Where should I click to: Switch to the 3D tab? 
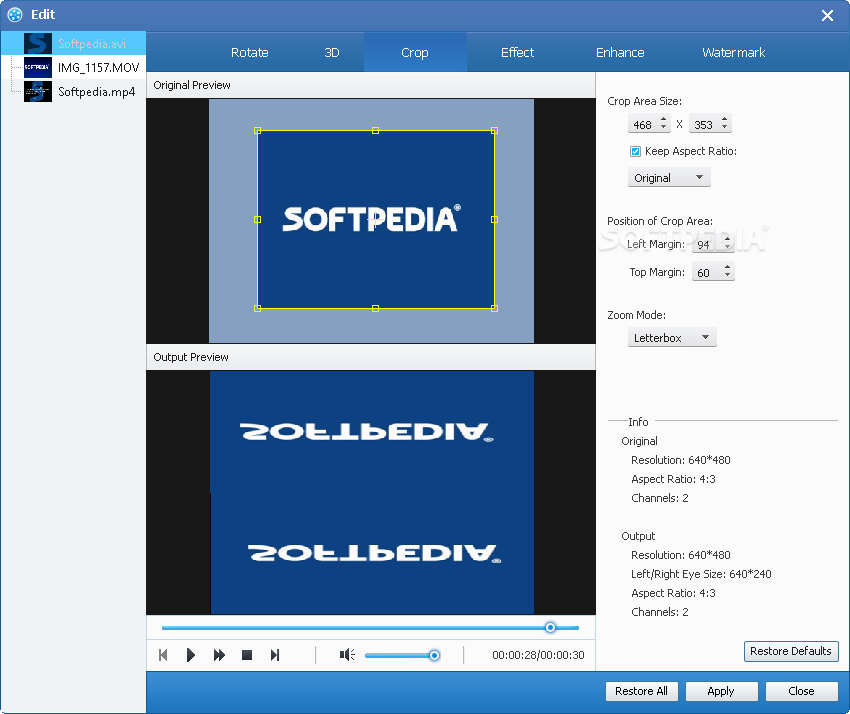(x=332, y=53)
